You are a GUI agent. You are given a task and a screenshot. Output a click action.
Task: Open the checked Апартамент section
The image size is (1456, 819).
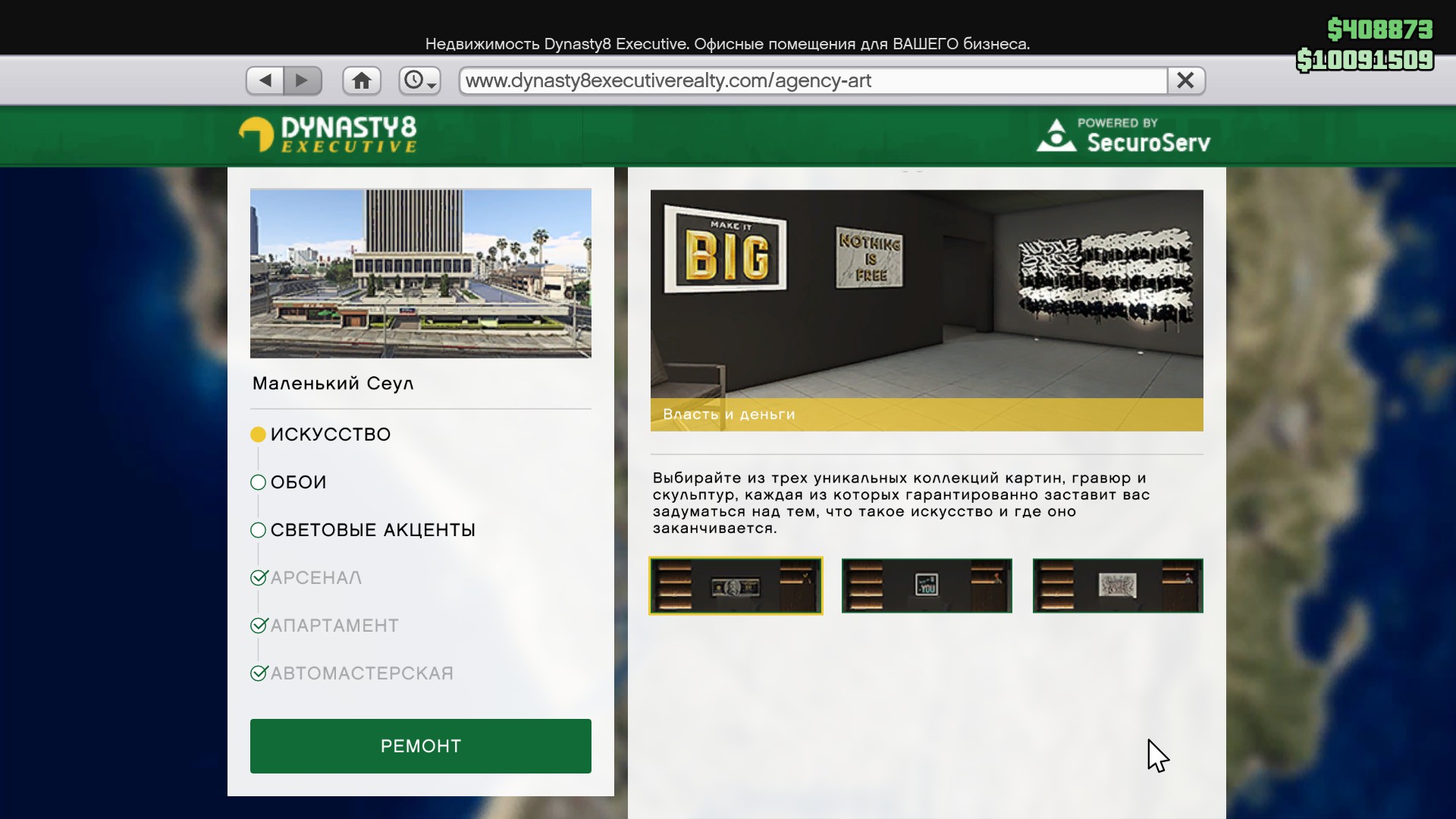[x=334, y=626]
